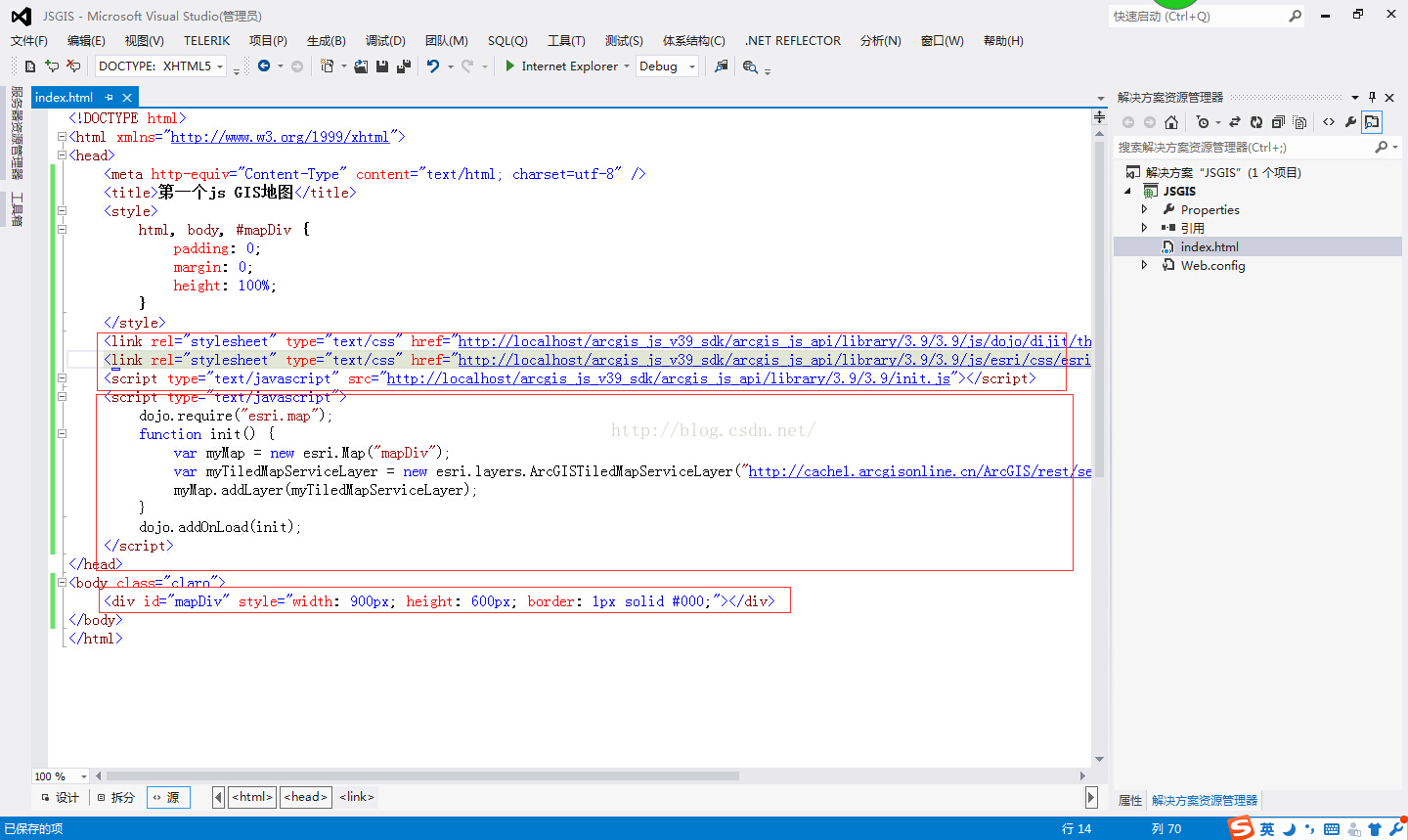Open the 编辑(E) menu

coord(86,40)
